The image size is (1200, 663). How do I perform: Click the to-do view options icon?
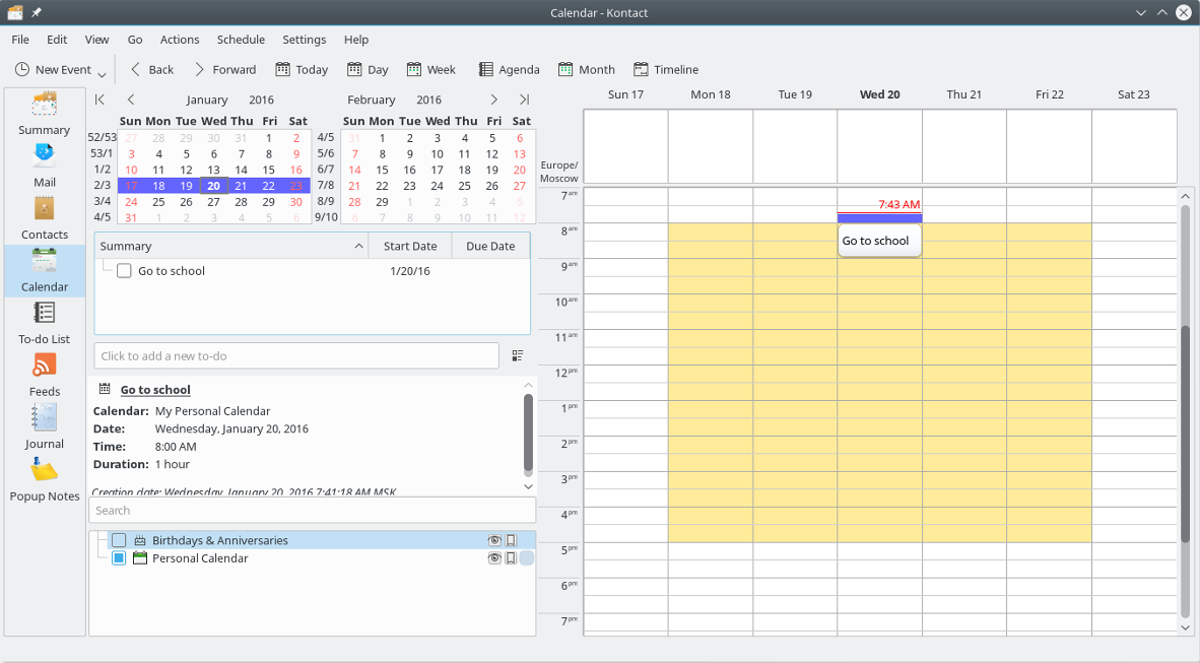click(518, 355)
